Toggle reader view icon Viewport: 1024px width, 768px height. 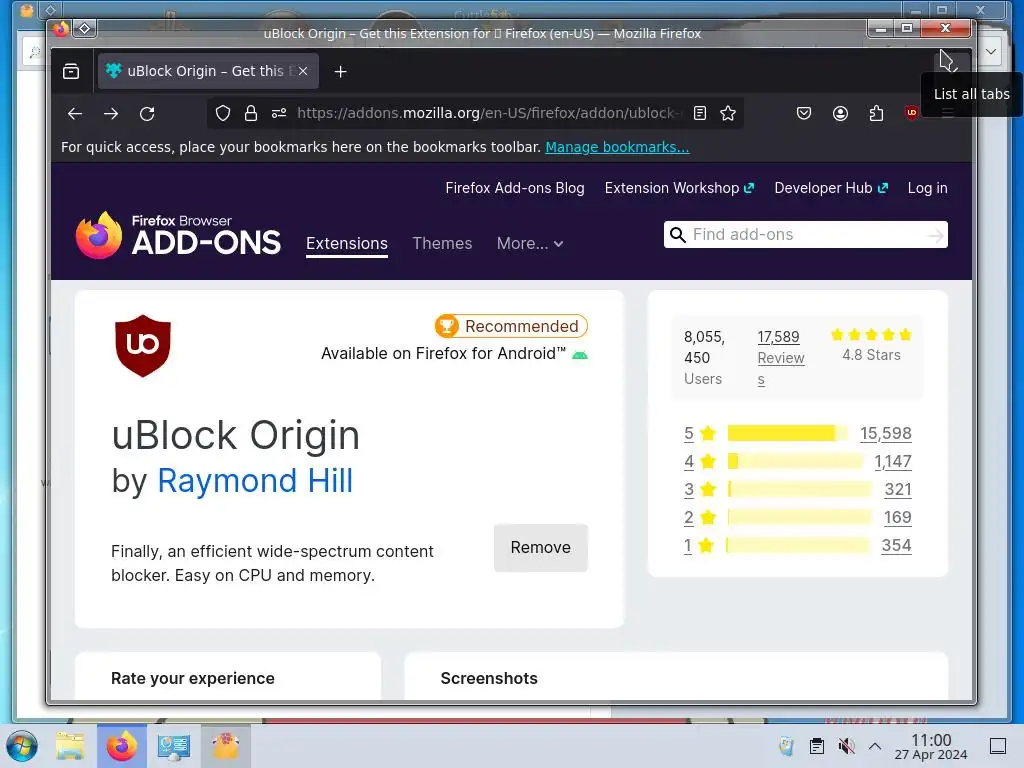(699, 114)
